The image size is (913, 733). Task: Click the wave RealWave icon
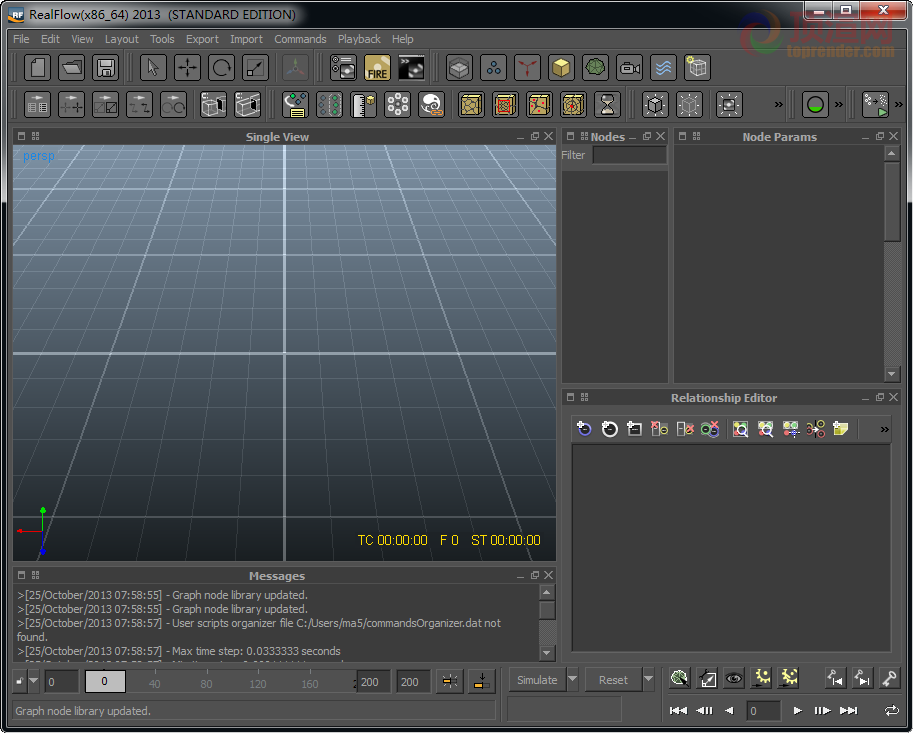coord(663,68)
